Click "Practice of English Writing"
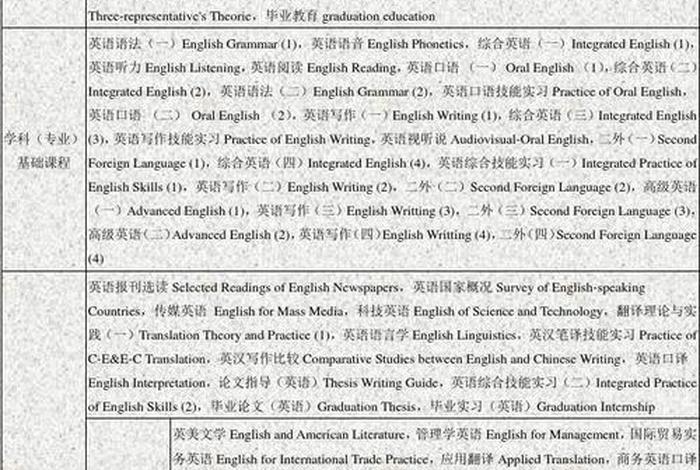Image resolution: width=700 pixels, height=470 pixels. point(297,140)
